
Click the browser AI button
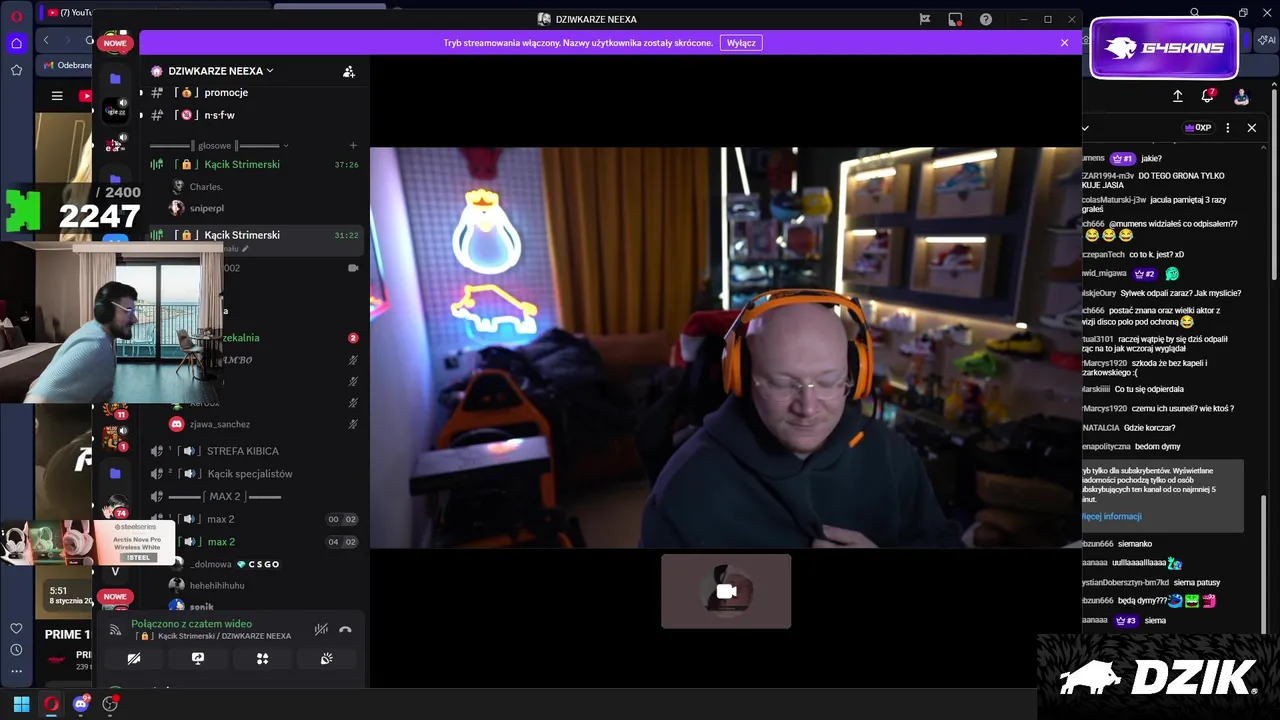click(1268, 40)
